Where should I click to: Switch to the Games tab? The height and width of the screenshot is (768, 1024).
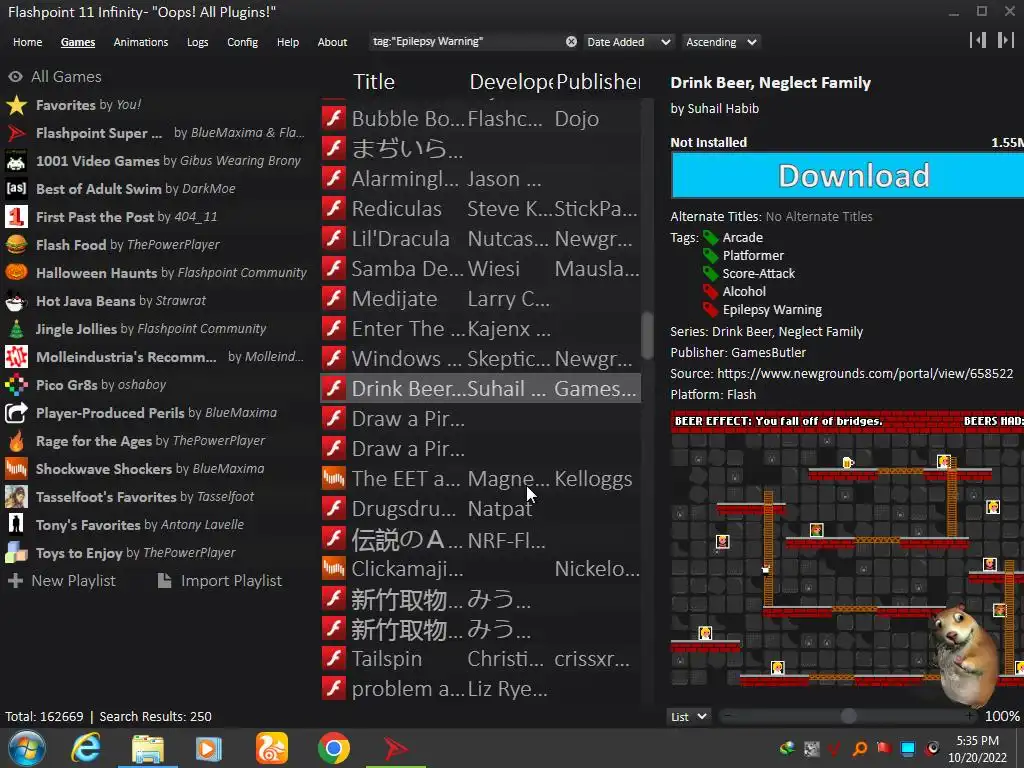78,42
